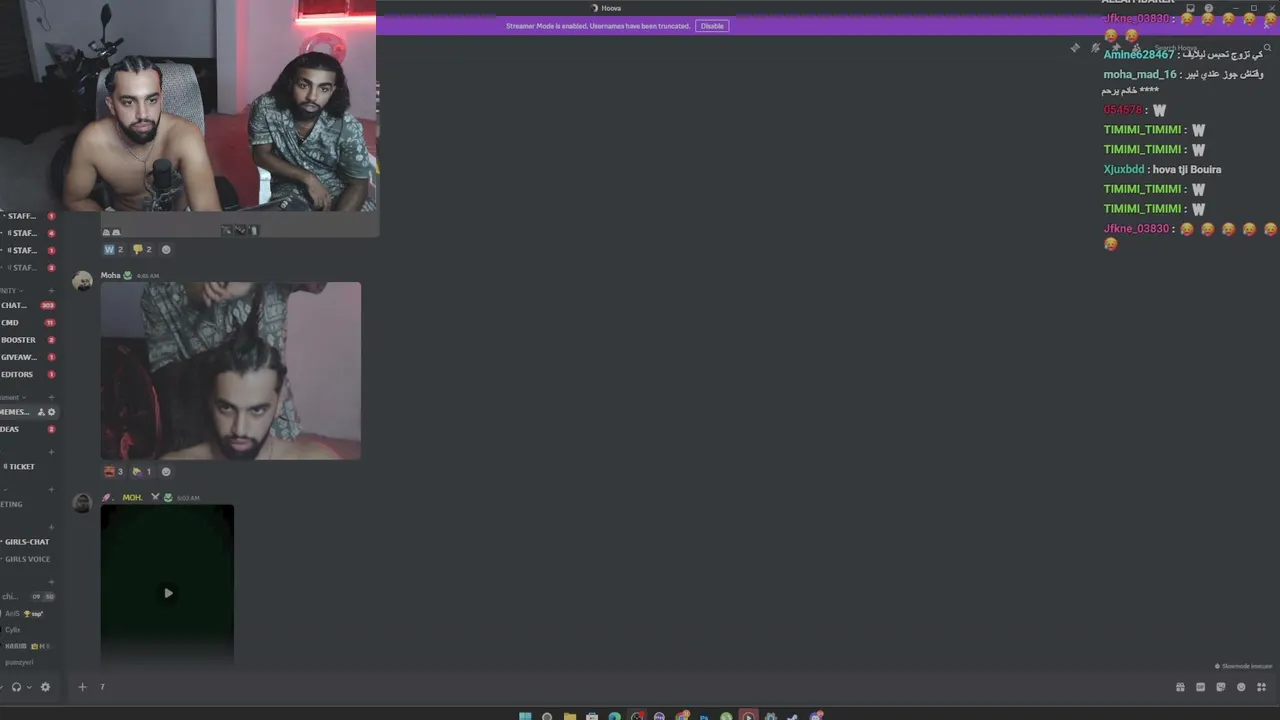Click the attachment plus button
Screen dimensions: 1280x720
[x=82, y=687]
